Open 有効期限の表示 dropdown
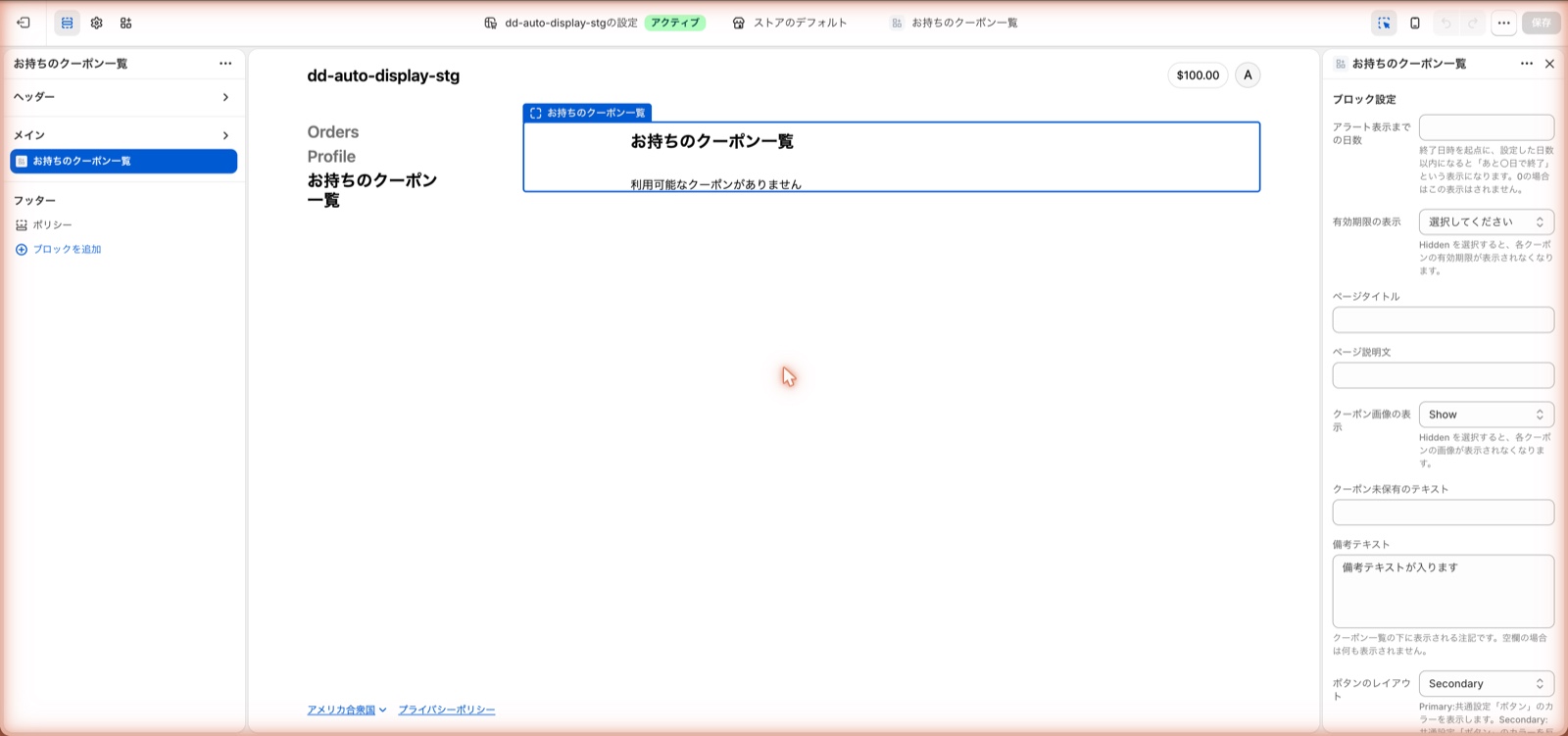 1486,222
